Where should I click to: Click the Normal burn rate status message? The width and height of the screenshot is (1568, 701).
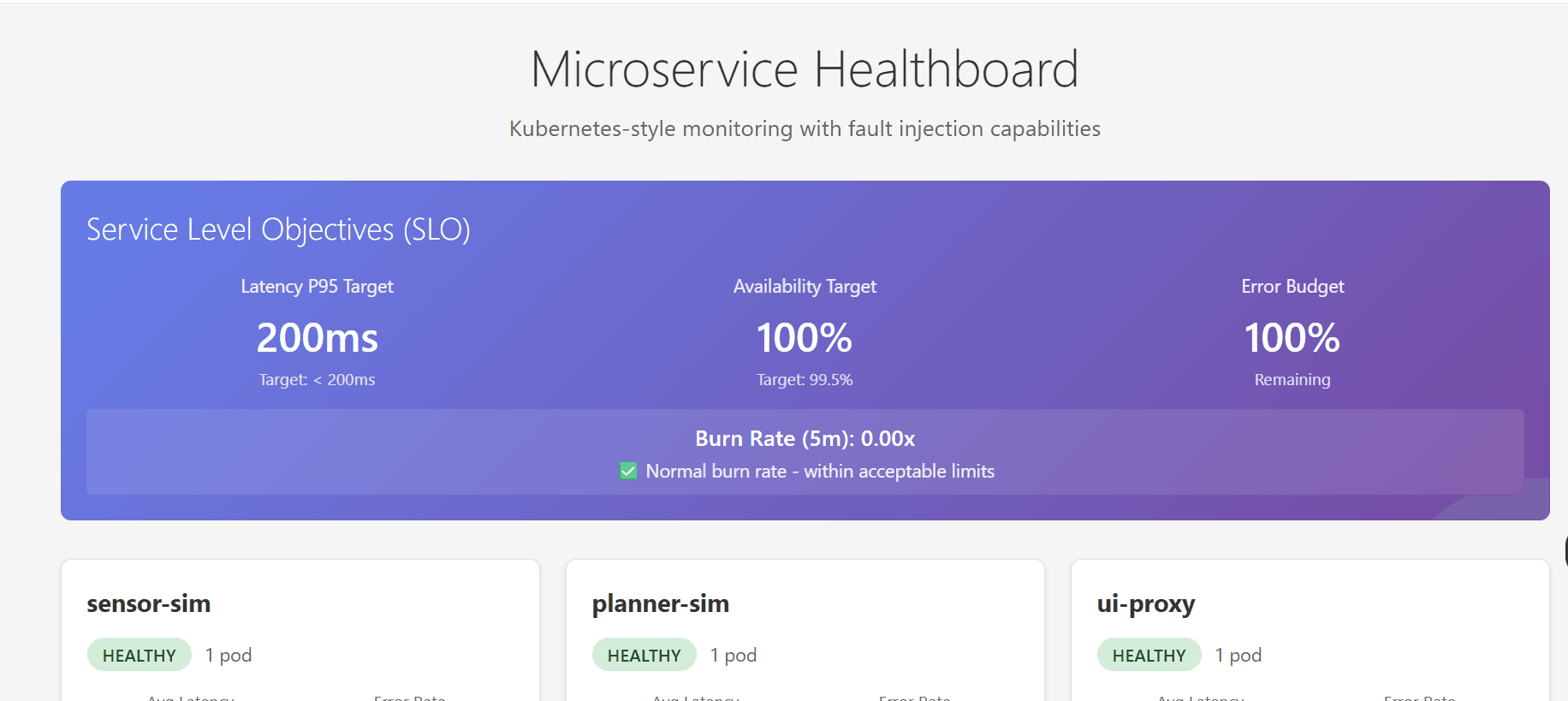820,471
